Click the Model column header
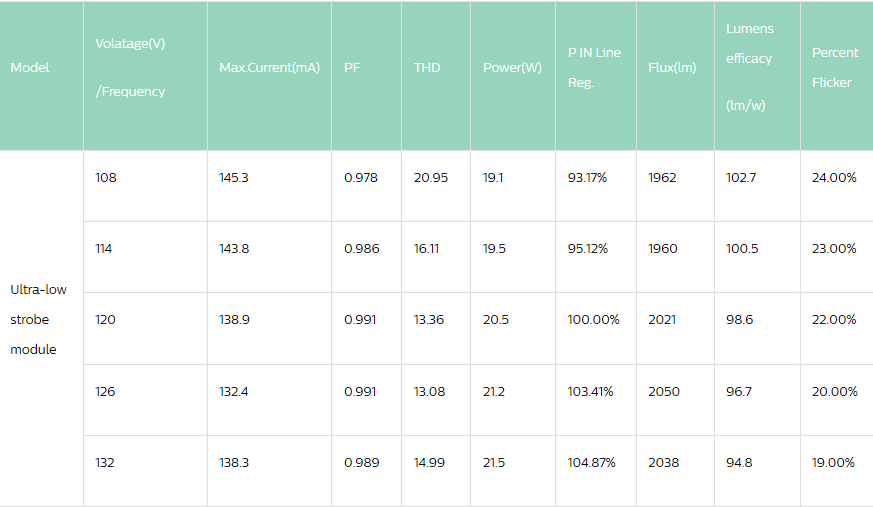 coord(30,68)
